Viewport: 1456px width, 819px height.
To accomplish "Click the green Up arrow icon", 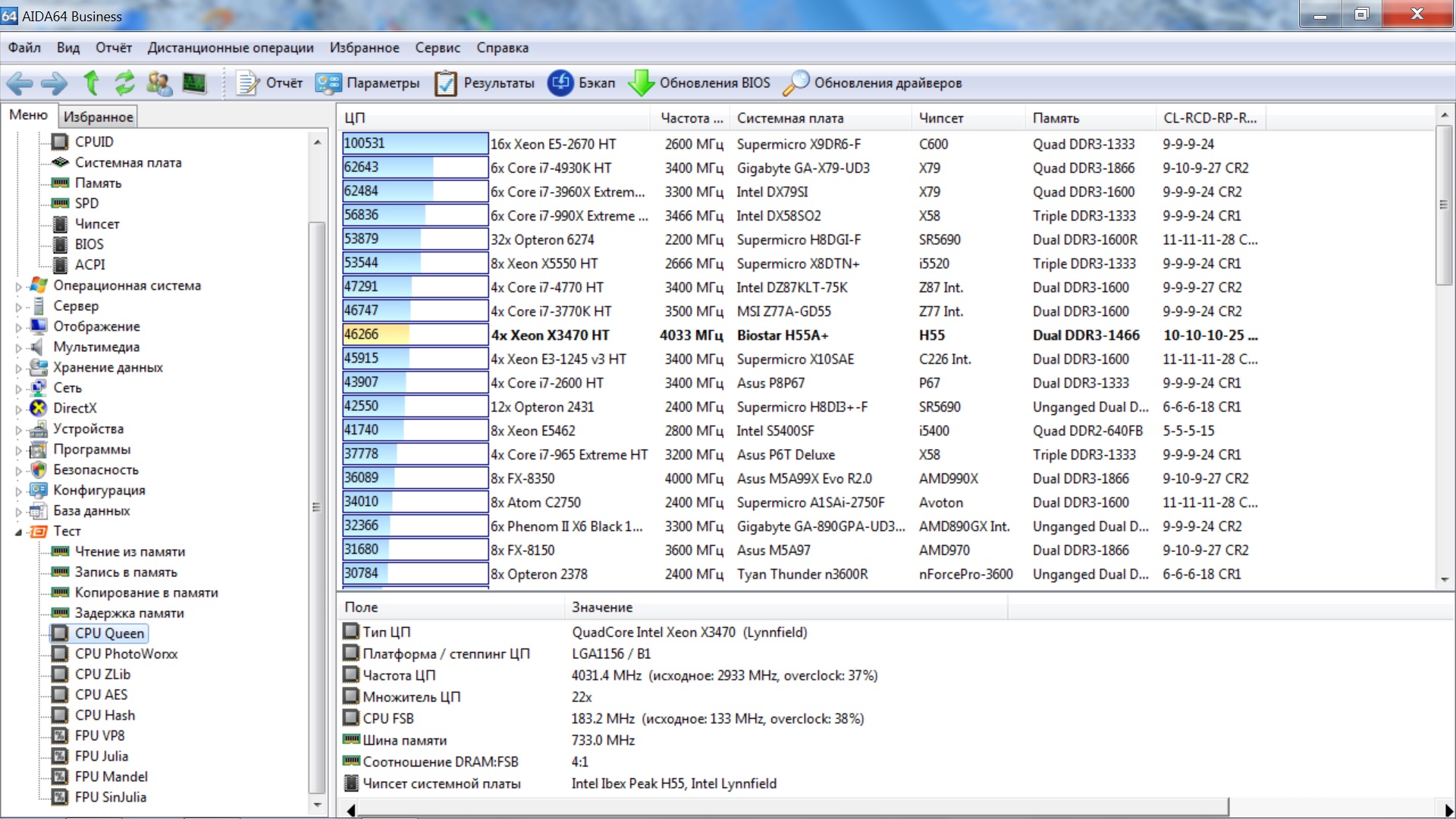I will (x=91, y=83).
